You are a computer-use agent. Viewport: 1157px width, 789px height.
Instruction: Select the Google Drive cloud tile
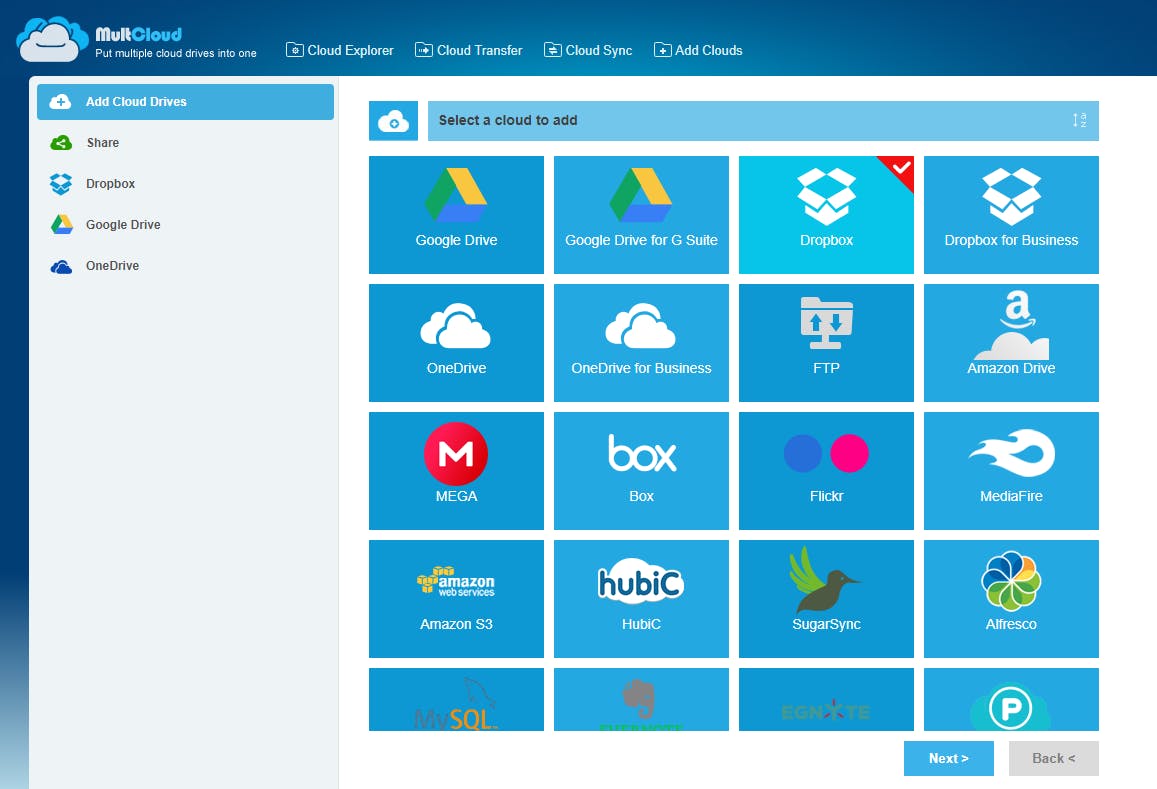point(456,215)
